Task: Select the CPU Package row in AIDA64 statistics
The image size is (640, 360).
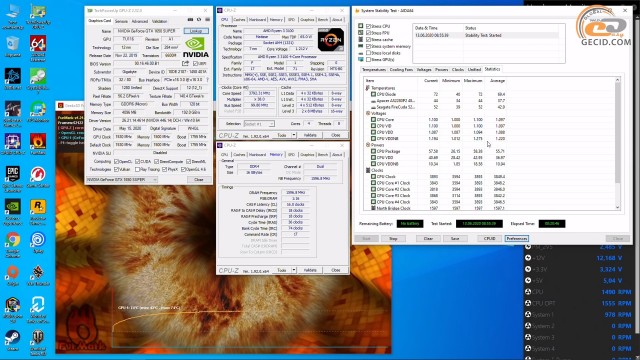Action: pyautogui.click(x=435, y=151)
